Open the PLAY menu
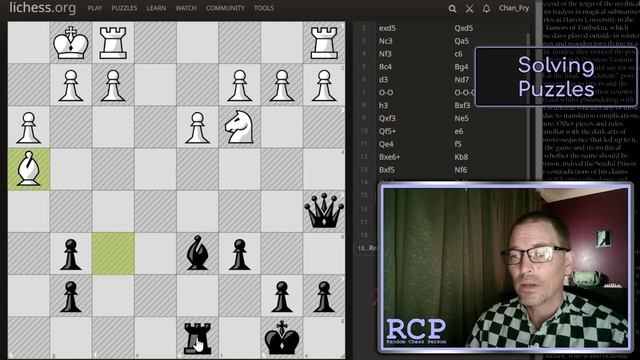The width and height of the screenshot is (640, 360). click(x=95, y=8)
